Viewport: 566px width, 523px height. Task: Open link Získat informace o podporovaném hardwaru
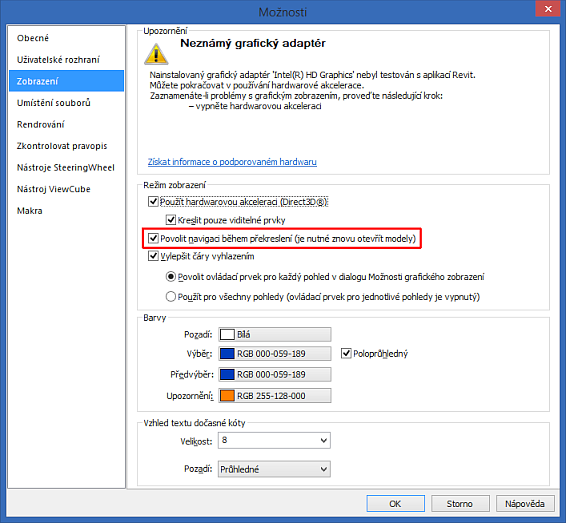pyautogui.click(x=232, y=162)
